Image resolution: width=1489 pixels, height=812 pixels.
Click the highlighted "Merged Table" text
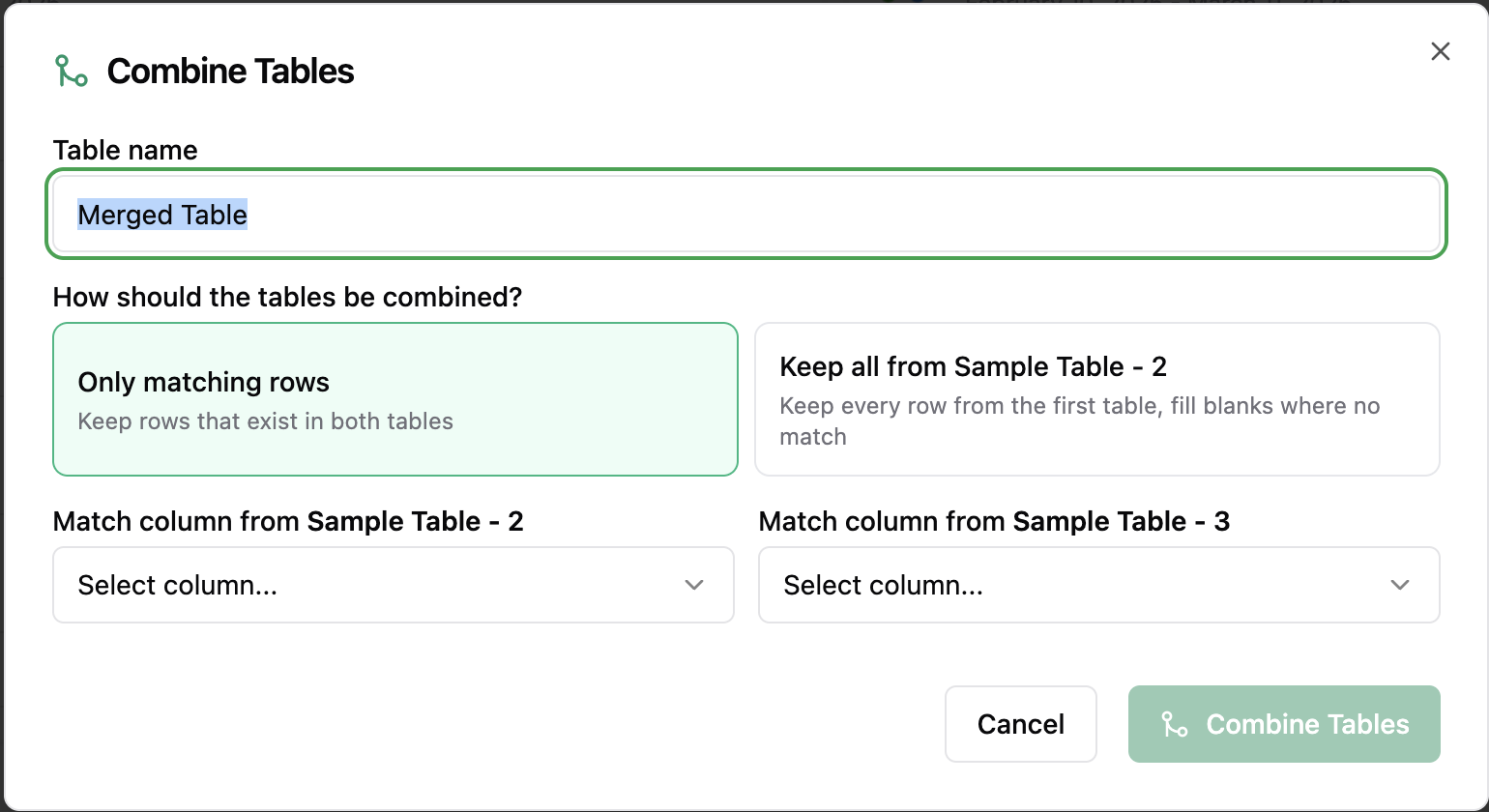point(162,215)
